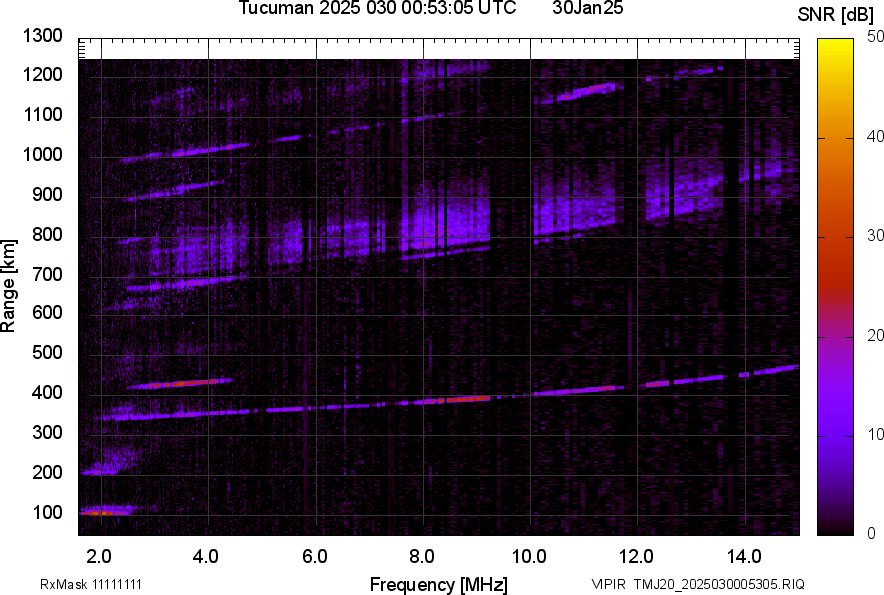Click the red echo trace near 9 MHz

click(x=465, y=398)
